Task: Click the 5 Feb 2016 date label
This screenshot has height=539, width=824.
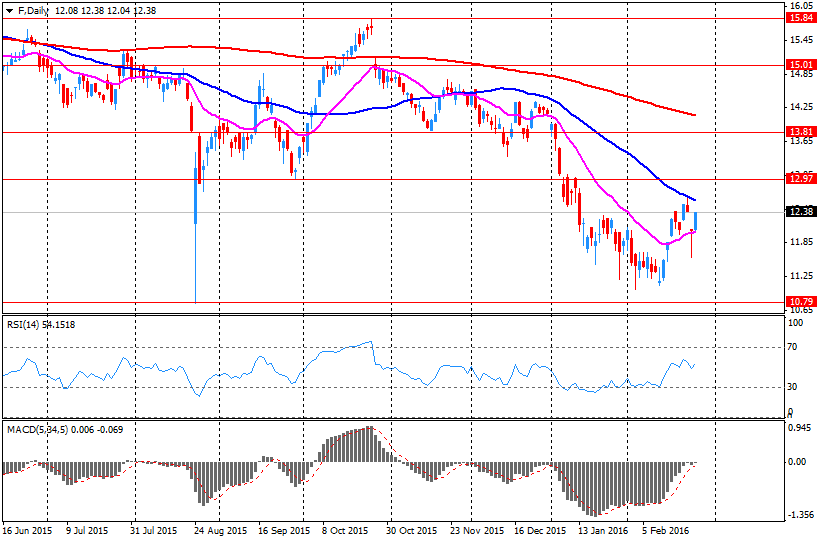Action: click(665, 531)
